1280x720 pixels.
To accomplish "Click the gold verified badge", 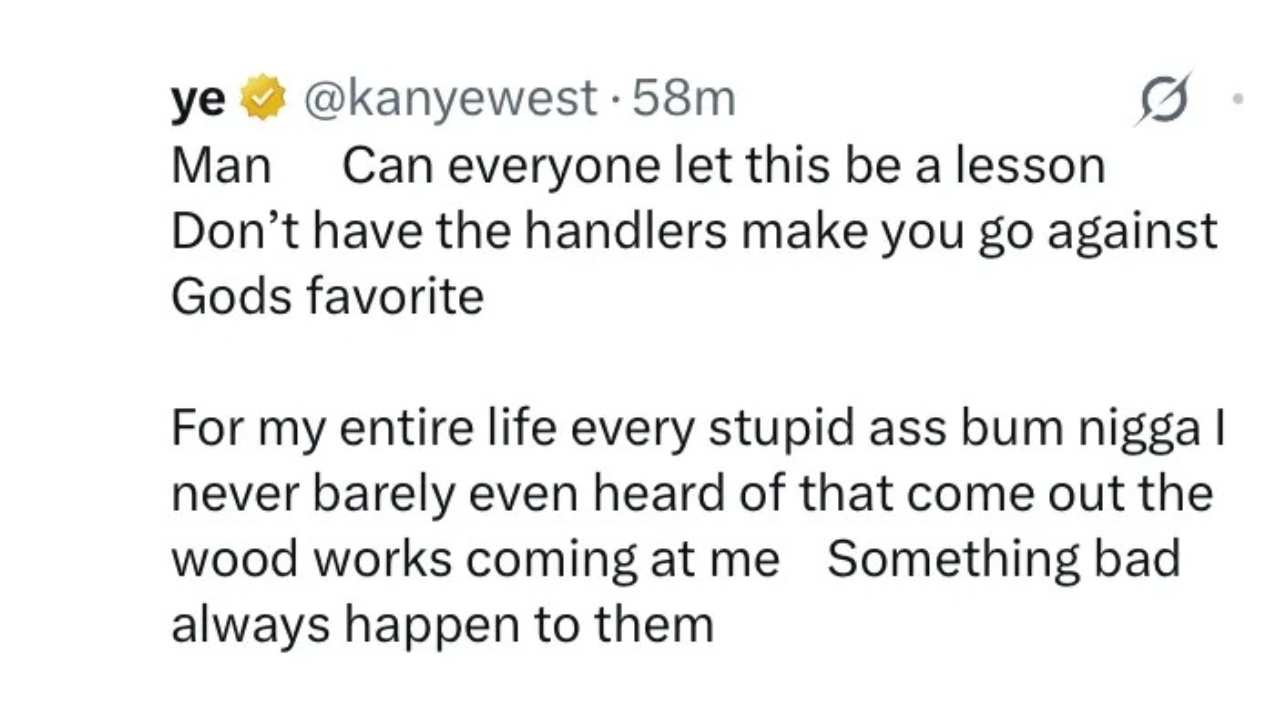I will pos(262,99).
